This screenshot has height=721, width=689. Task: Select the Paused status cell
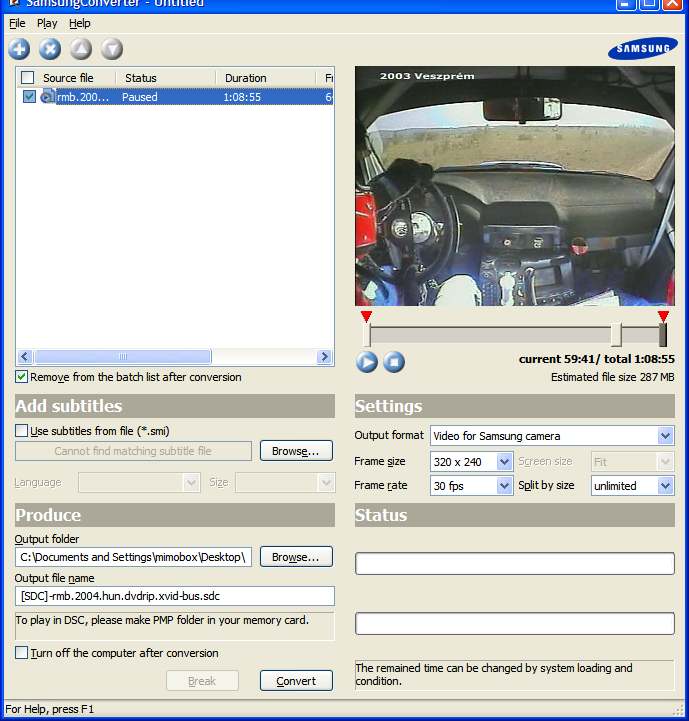click(x=139, y=97)
